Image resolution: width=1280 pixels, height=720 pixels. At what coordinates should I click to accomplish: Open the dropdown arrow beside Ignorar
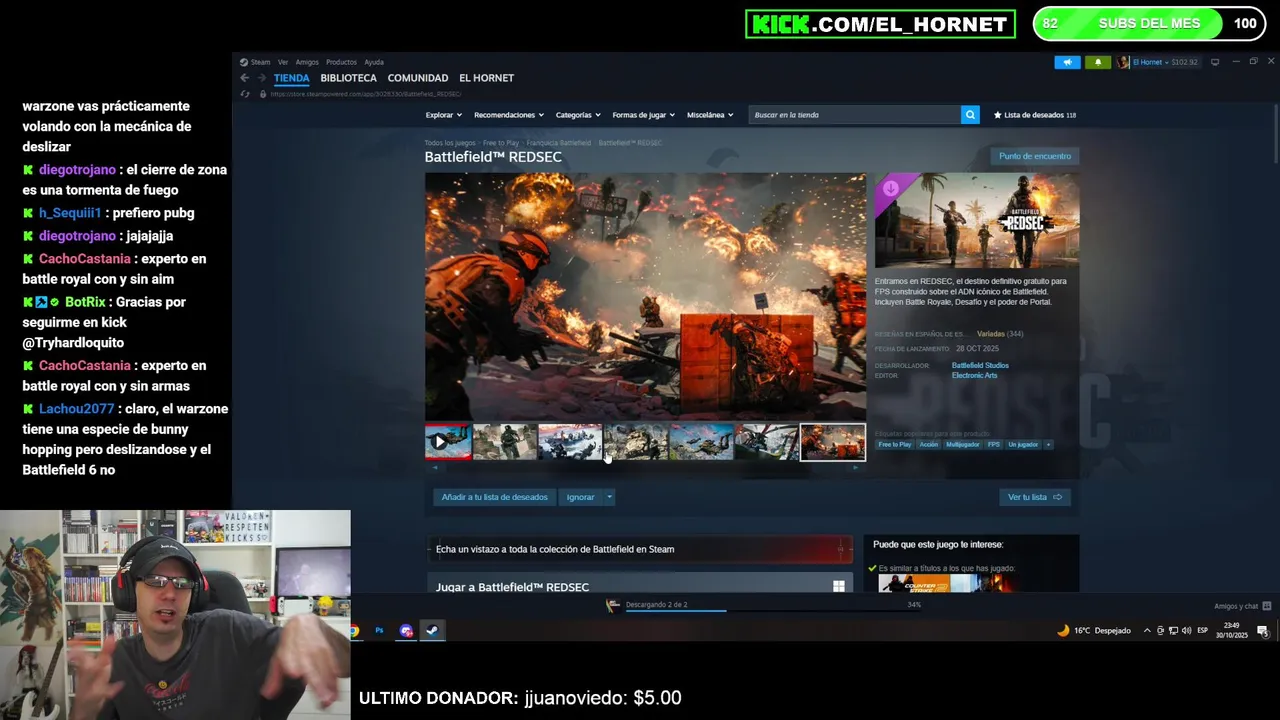[x=609, y=497]
